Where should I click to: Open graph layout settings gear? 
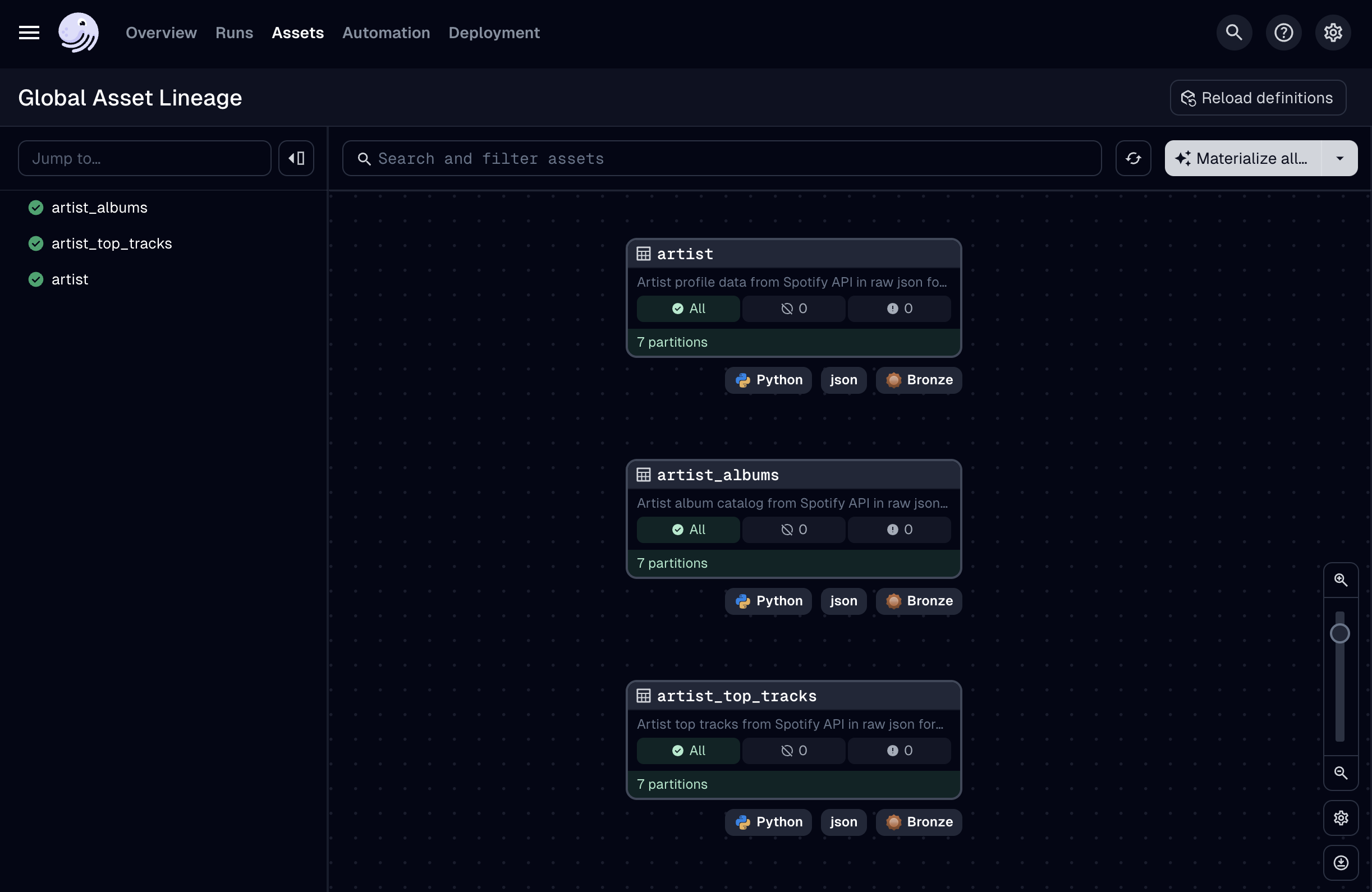1341,819
